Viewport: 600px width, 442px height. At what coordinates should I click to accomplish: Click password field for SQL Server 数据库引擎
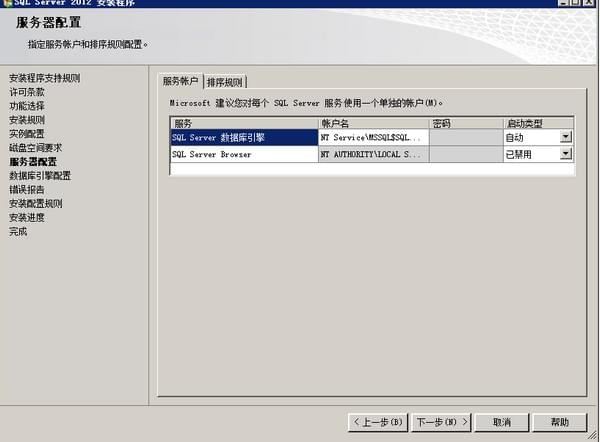coord(466,137)
